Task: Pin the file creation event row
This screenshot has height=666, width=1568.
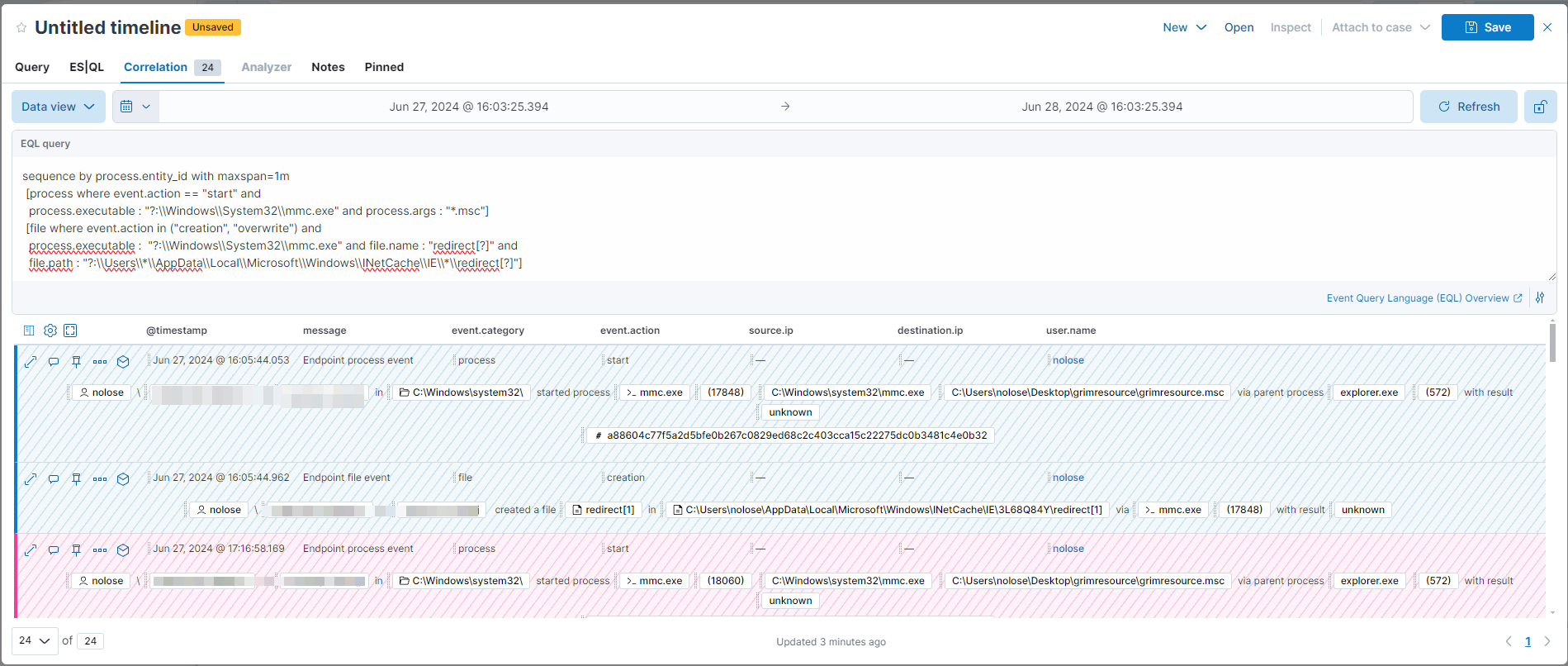Action: click(x=76, y=478)
